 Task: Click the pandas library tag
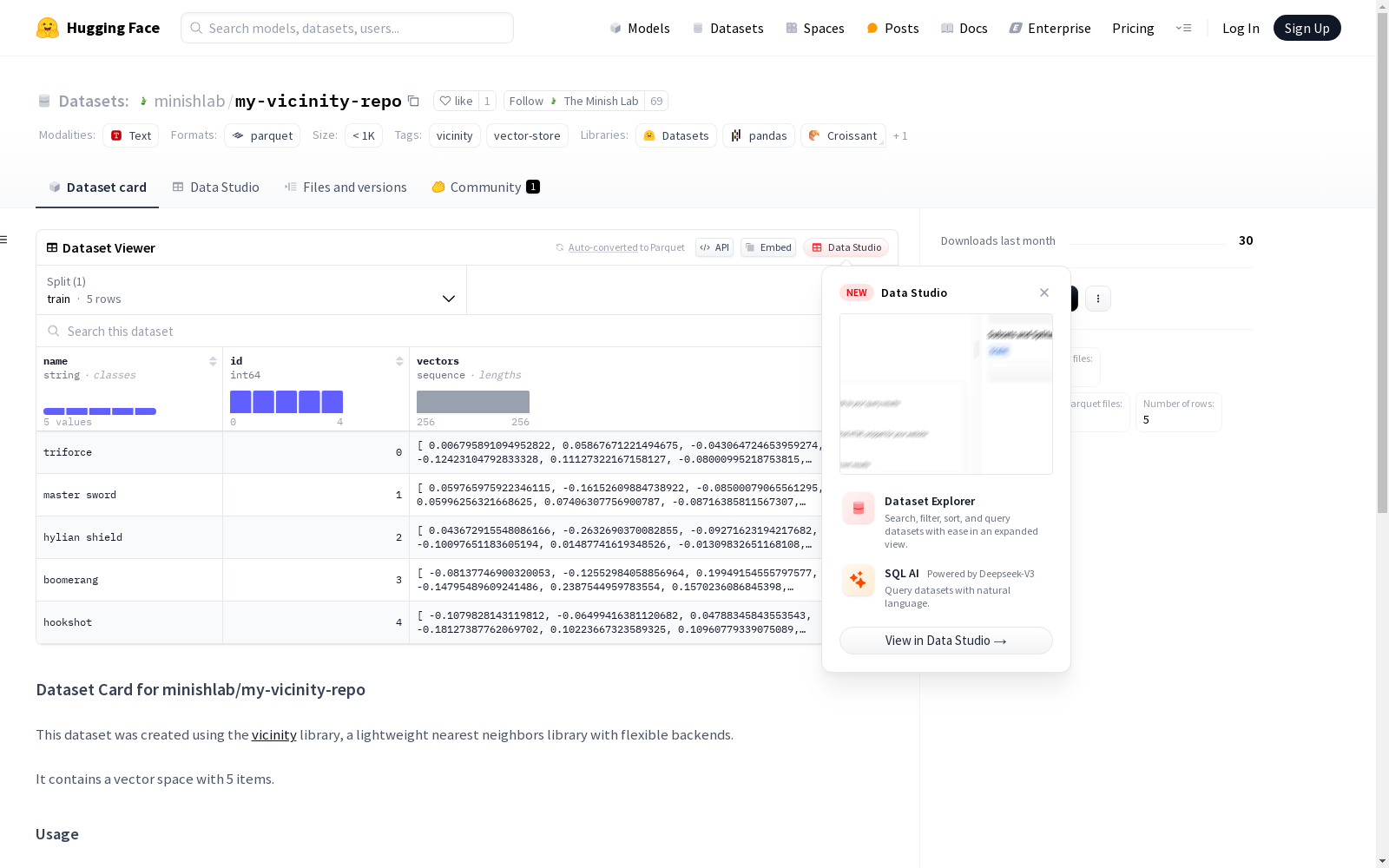[759, 135]
